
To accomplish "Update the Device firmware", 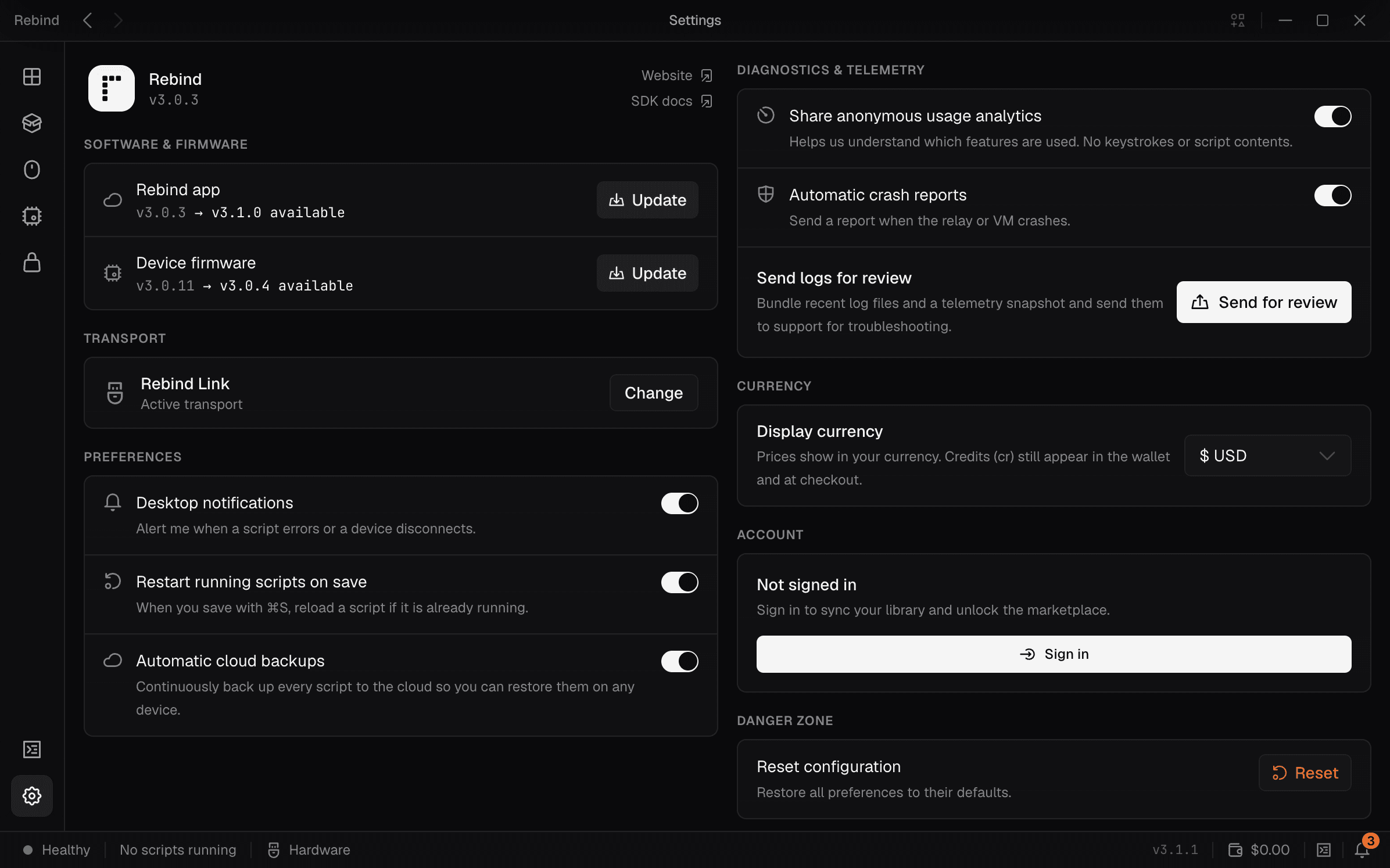I will coord(647,273).
